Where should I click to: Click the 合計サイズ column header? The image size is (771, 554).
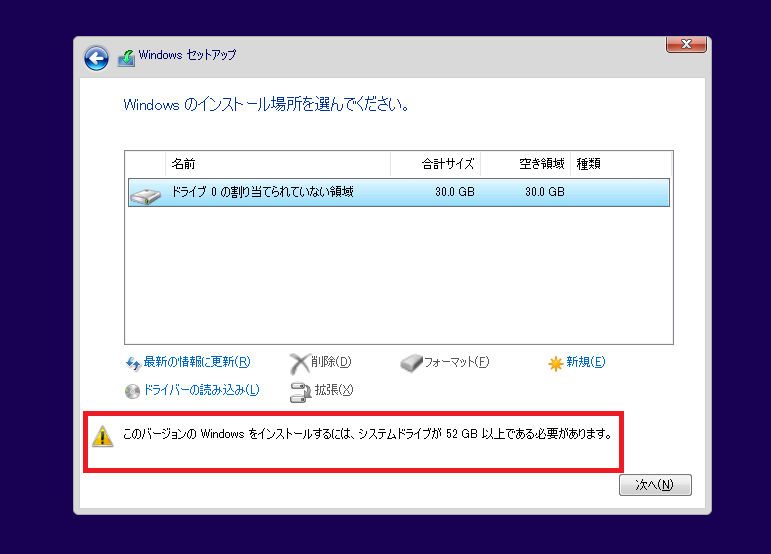[436, 163]
